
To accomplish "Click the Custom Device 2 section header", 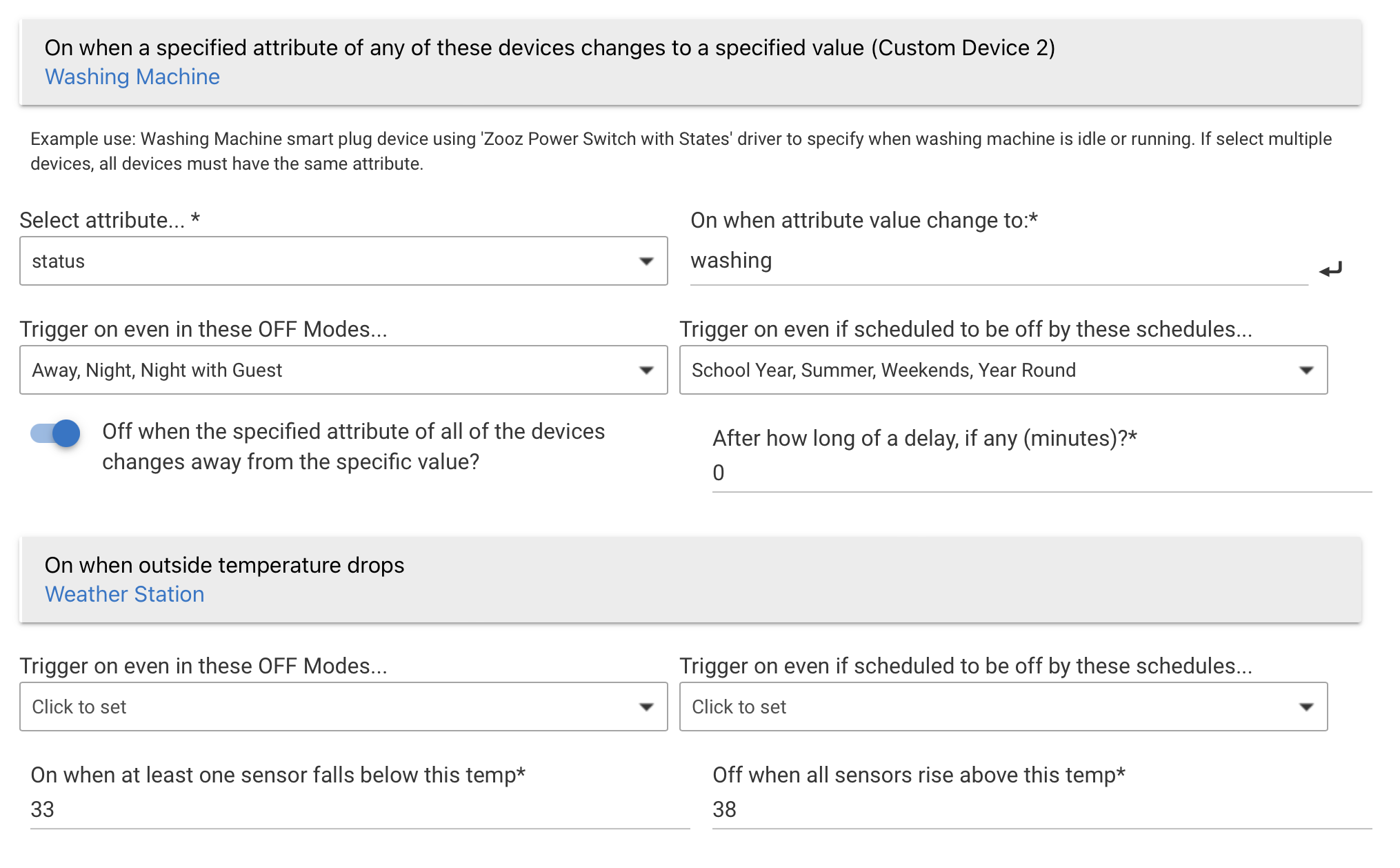I will (550, 48).
